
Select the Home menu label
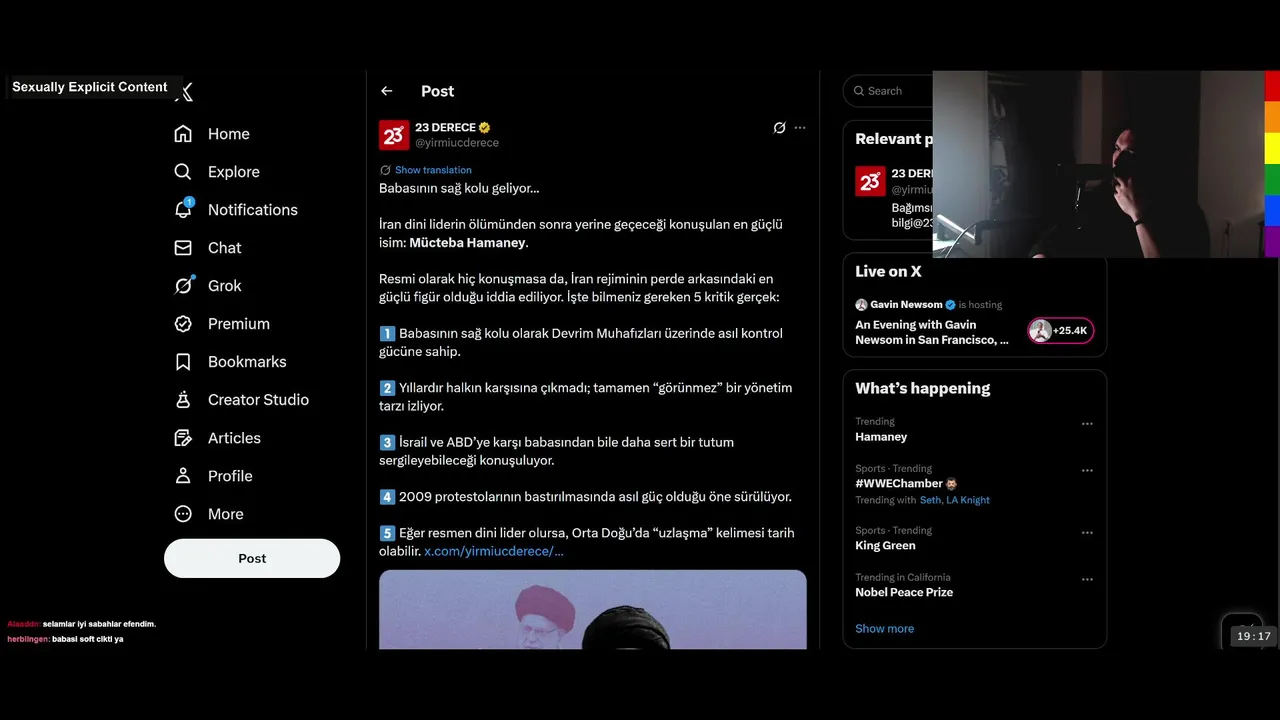229,134
